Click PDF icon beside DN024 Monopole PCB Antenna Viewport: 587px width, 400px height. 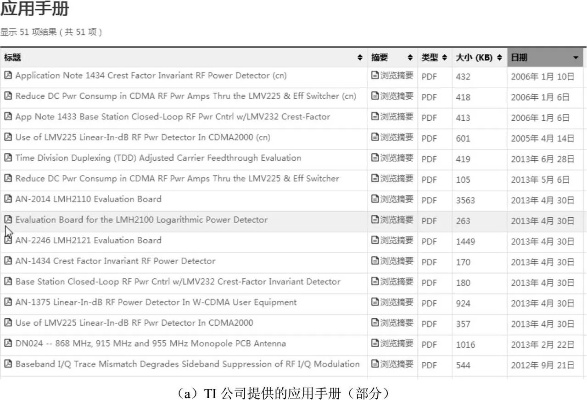(x=8, y=343)
